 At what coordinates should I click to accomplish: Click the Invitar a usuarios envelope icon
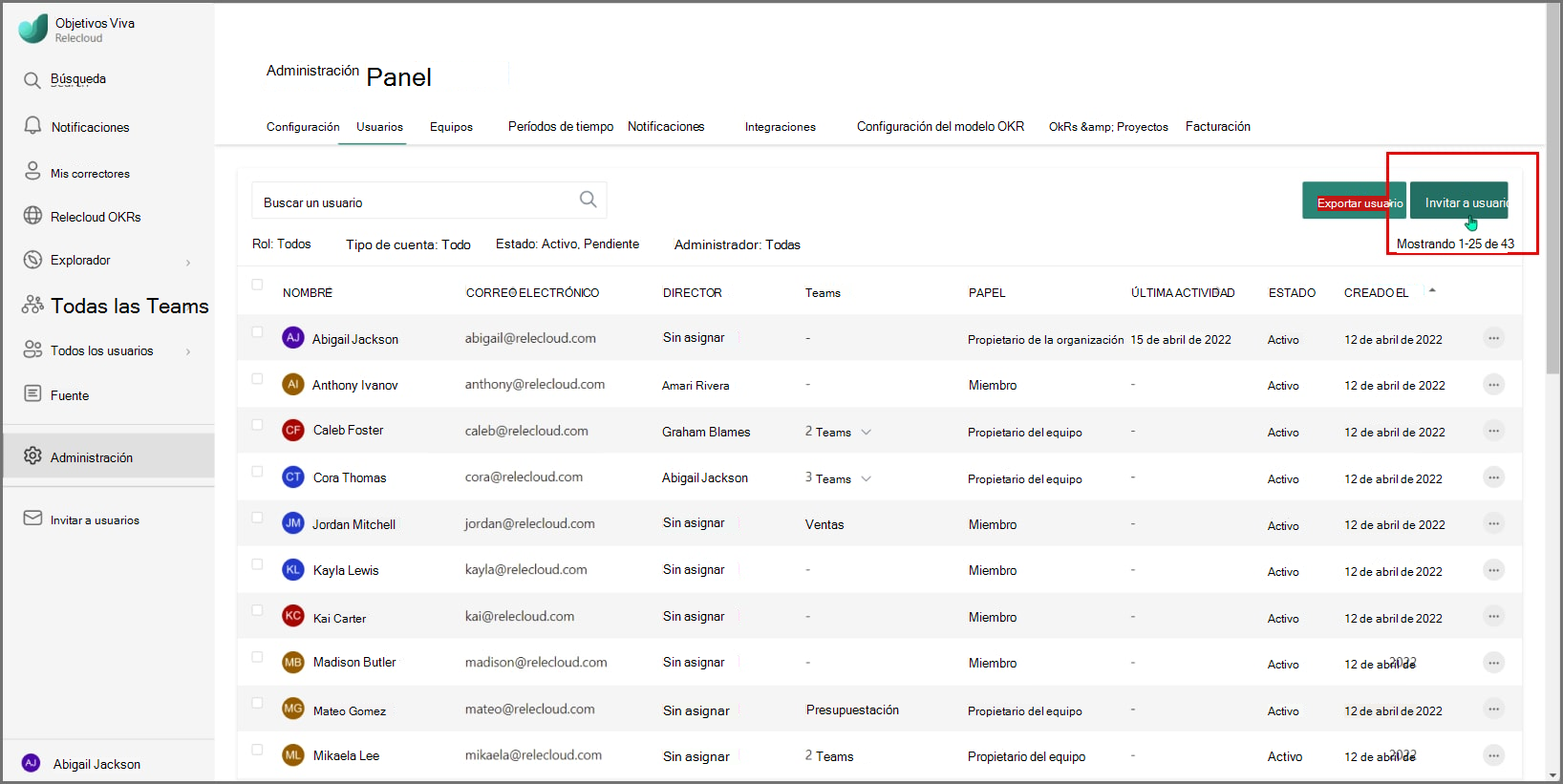point(32,518)
